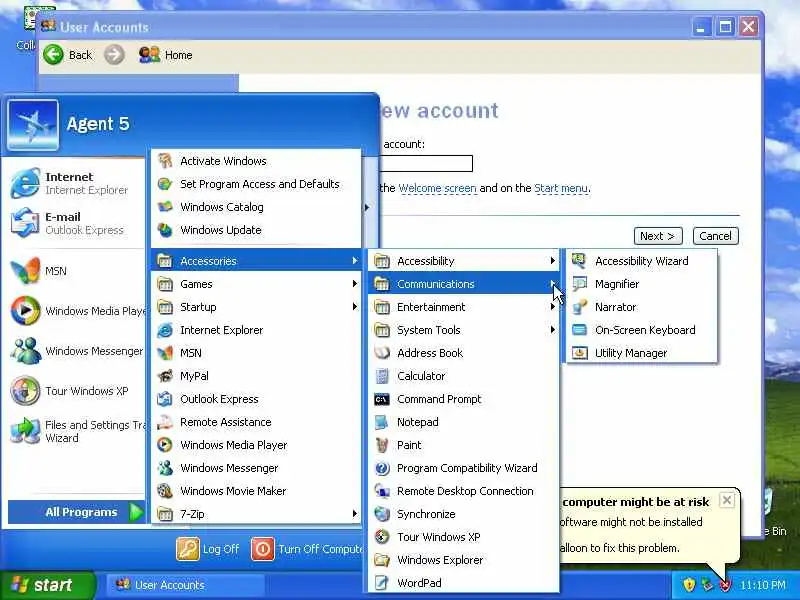Open the Address Book icon
Image resolution: width=800 pixels, height=600 pixels.
[x=382, y=353]
